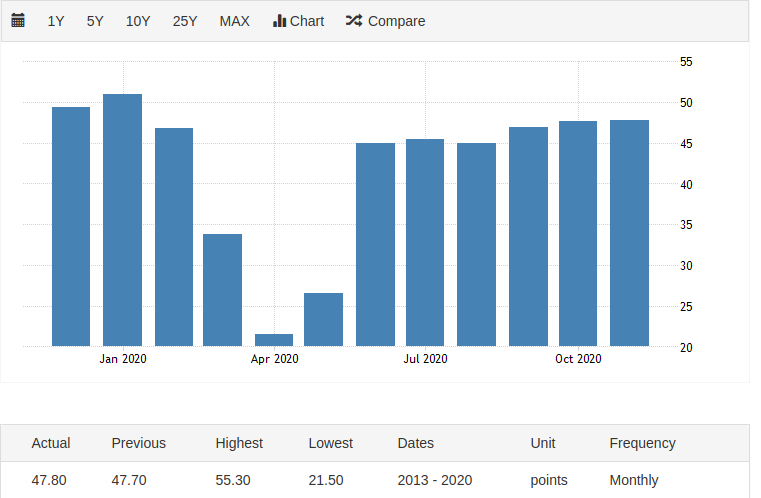Click the tallest bar for January 2020
The height and width of the screenshot is (498, 761).
click(x=122, y=220)
